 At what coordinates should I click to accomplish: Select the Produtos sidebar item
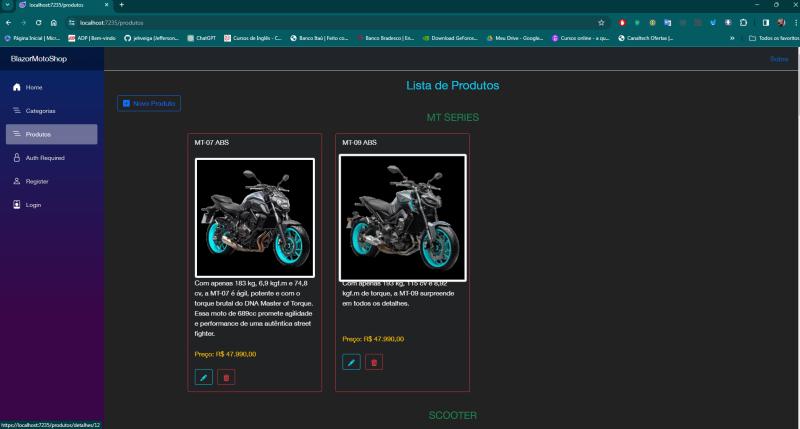(x=51, y=134)
